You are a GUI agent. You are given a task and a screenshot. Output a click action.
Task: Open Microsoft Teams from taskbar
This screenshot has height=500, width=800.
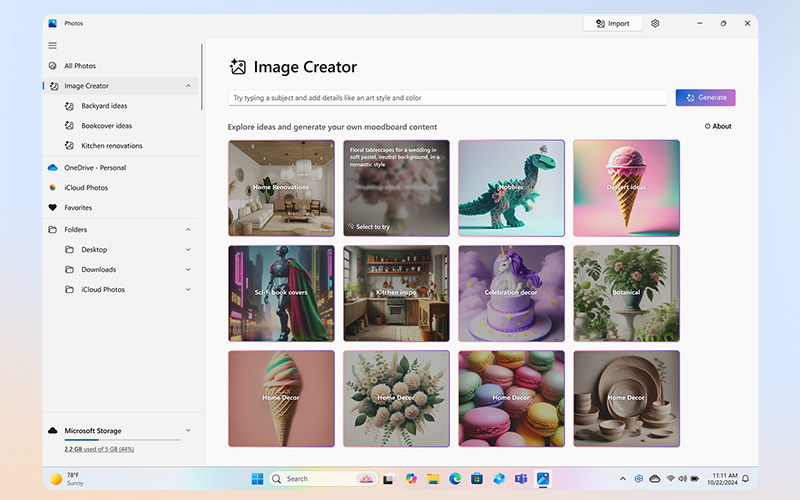pos(521,479)
